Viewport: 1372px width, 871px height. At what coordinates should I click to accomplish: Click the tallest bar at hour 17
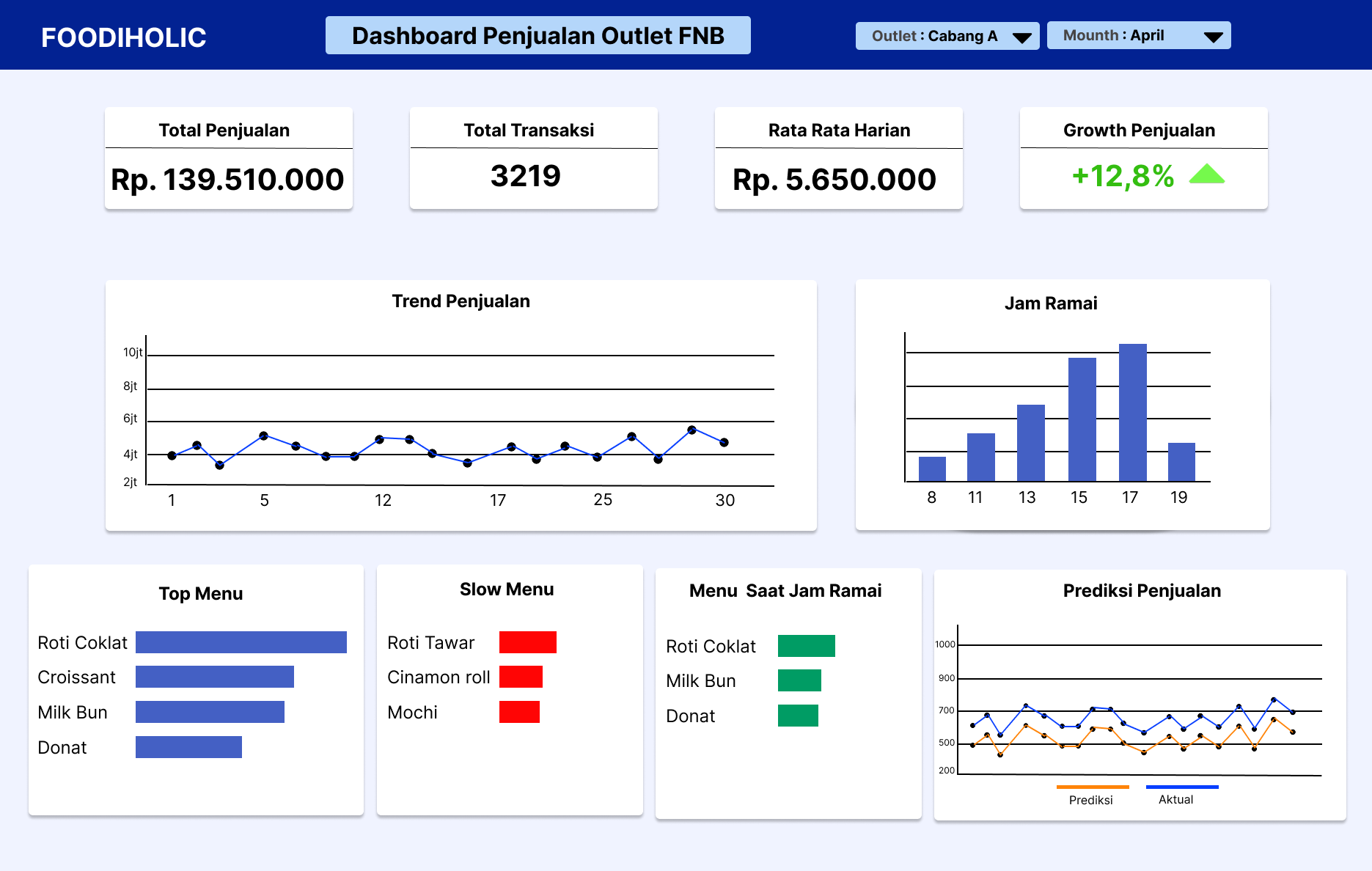[1132, 412]
